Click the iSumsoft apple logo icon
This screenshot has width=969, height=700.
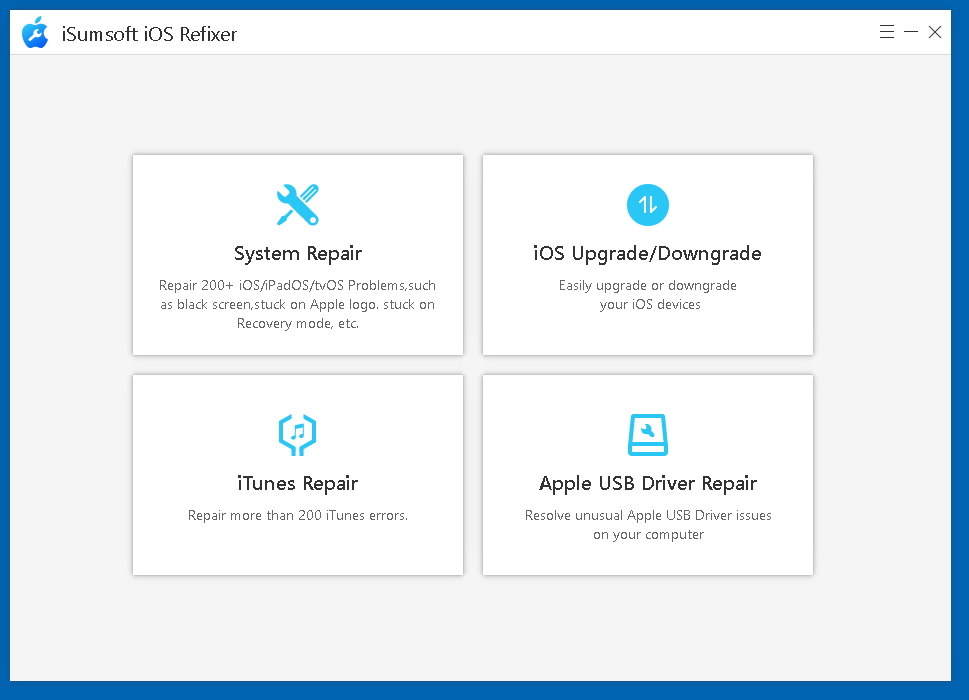[35, 33]
